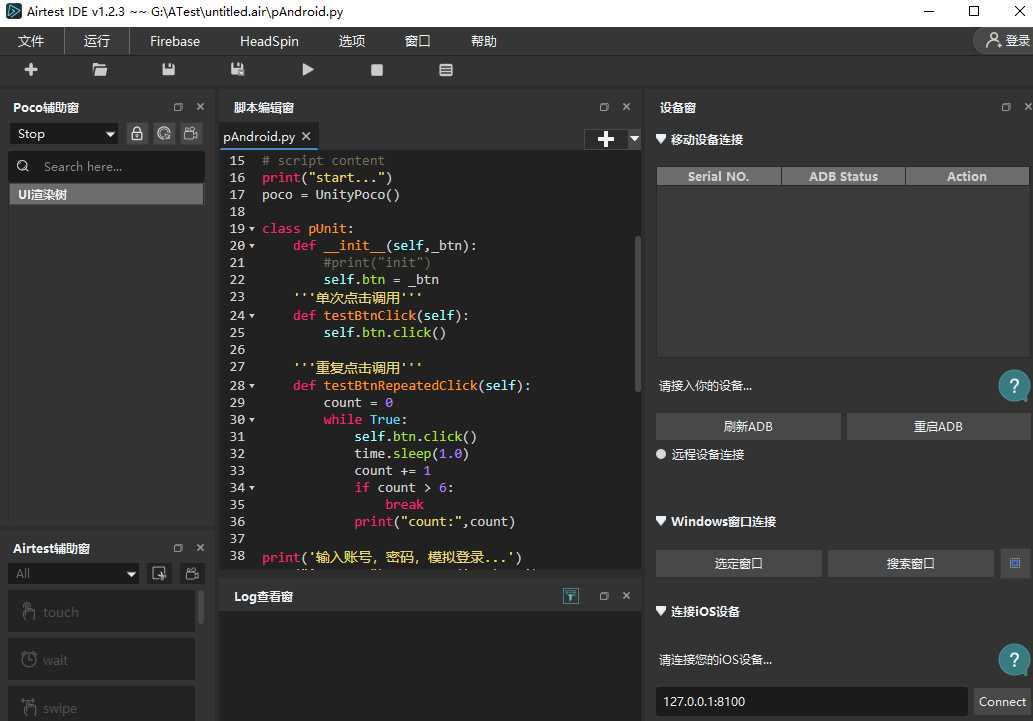Viewport: 1033px width, 721px height.
Task: Collapse the 连接iOS设备 section
Action: [661, 611]
